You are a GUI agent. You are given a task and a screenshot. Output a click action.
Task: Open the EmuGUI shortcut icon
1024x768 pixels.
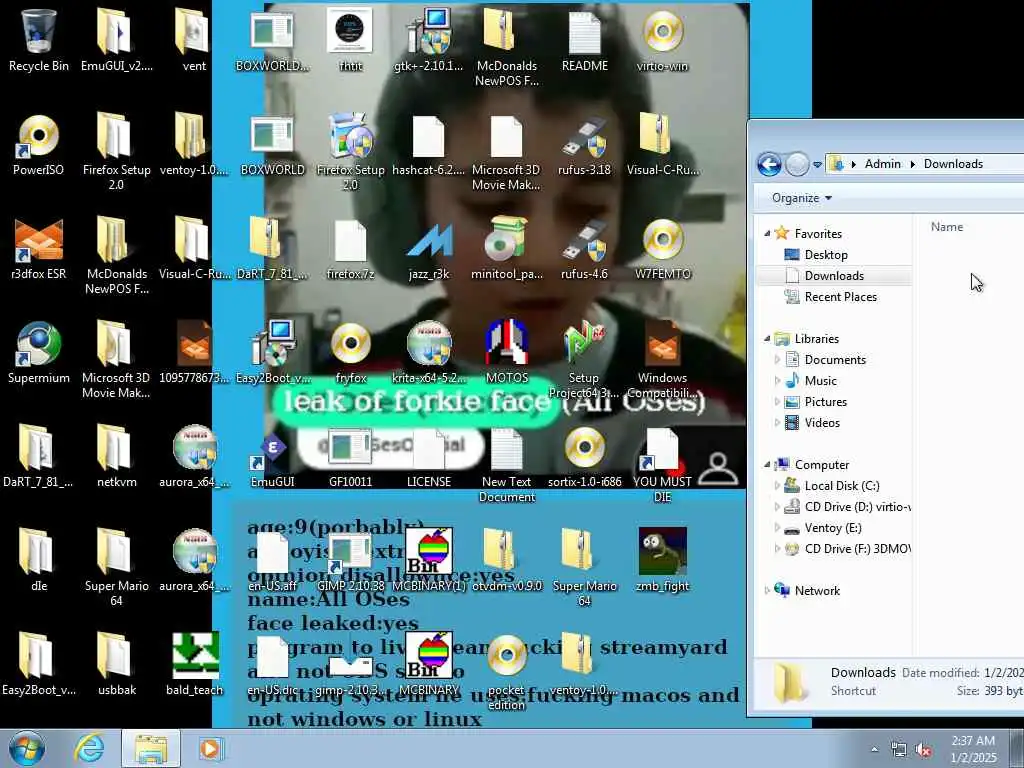(272, 456)
